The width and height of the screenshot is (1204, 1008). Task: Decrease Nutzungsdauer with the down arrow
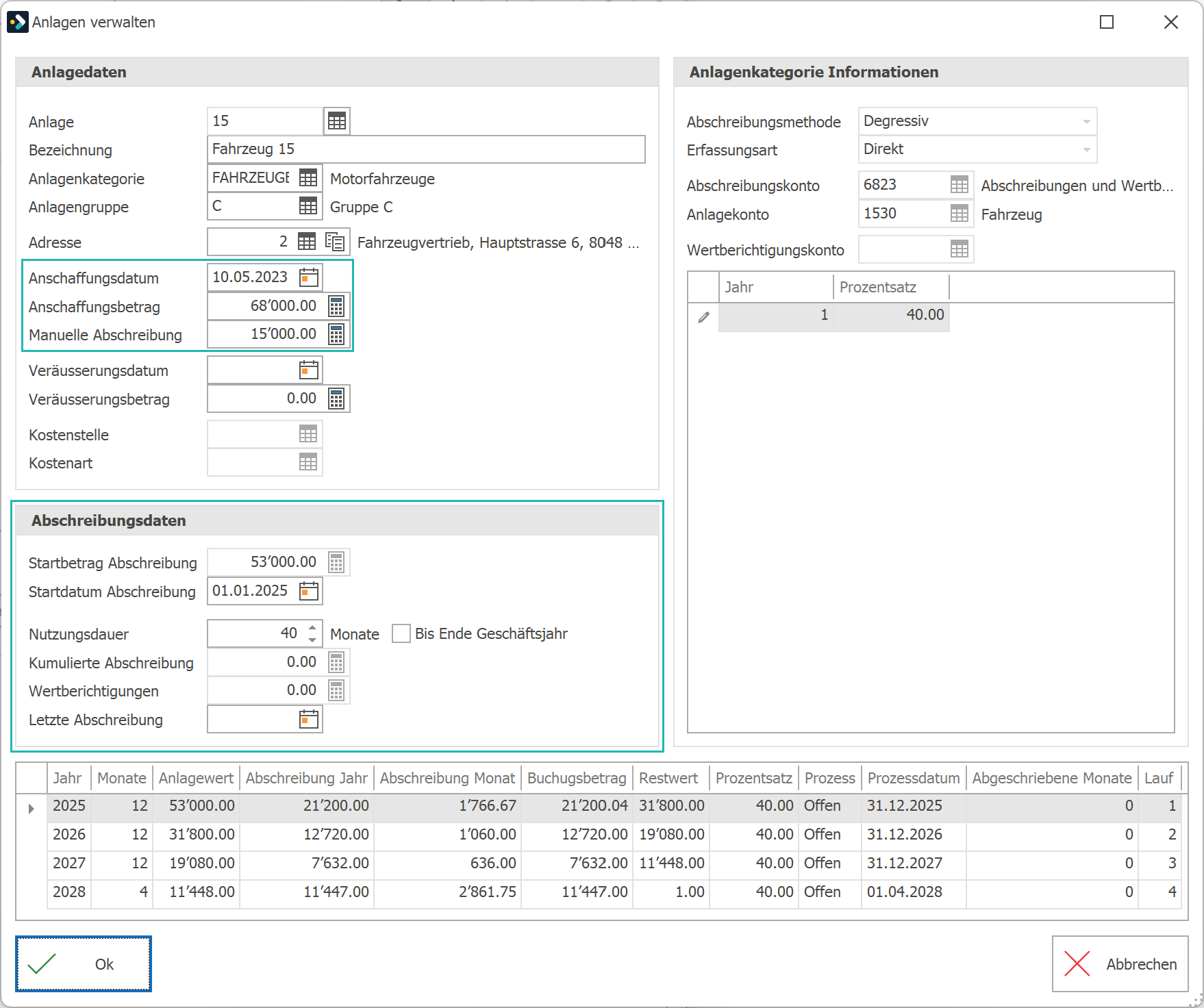[312, 640]
